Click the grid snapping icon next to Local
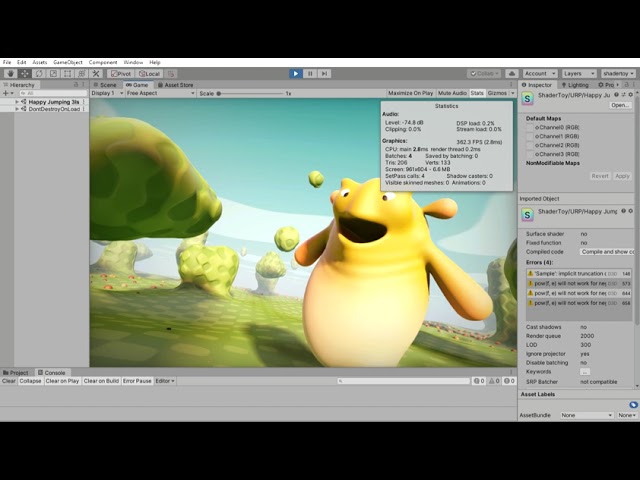 pos(171,74)
